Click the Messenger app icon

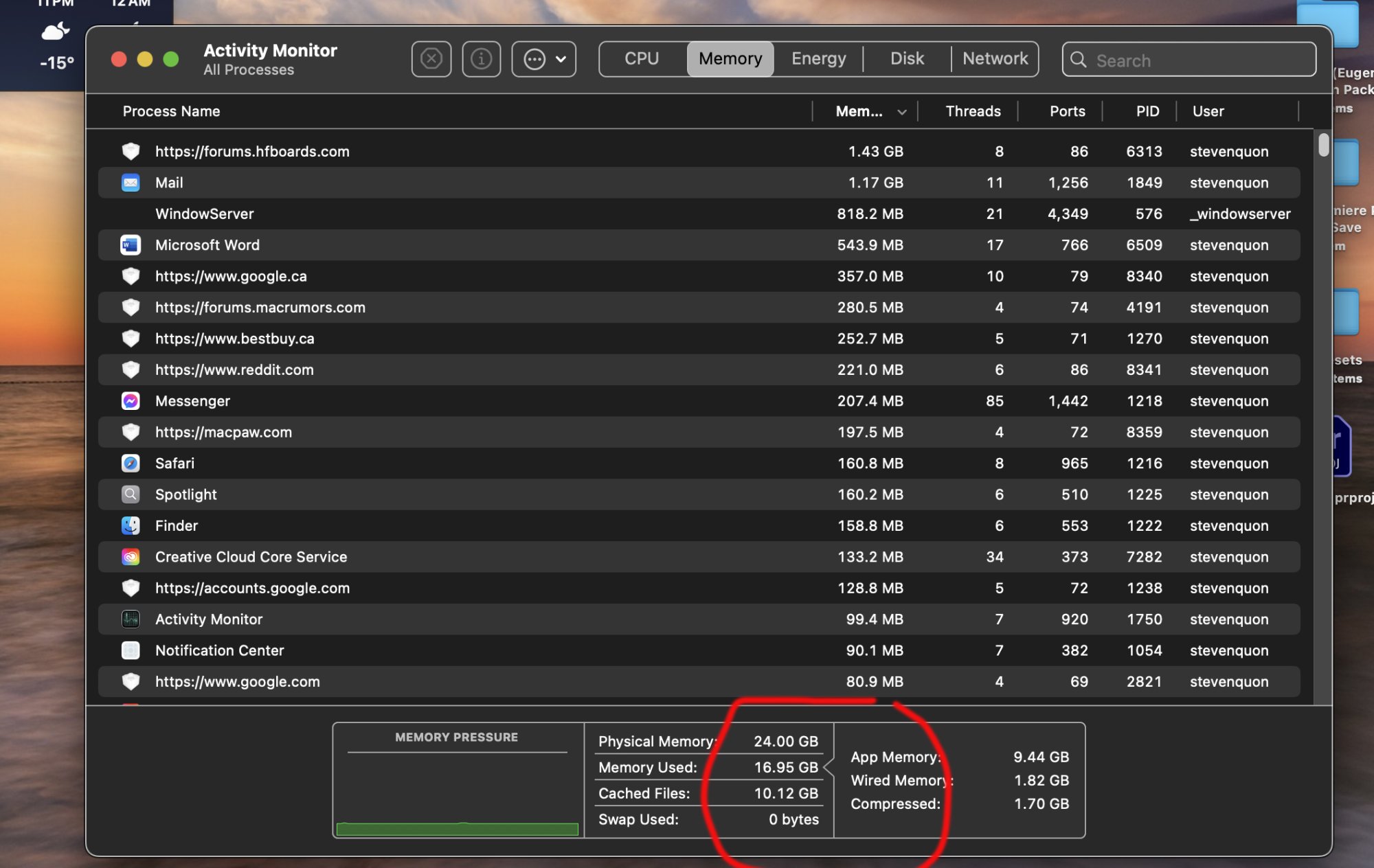pos(131,400)
